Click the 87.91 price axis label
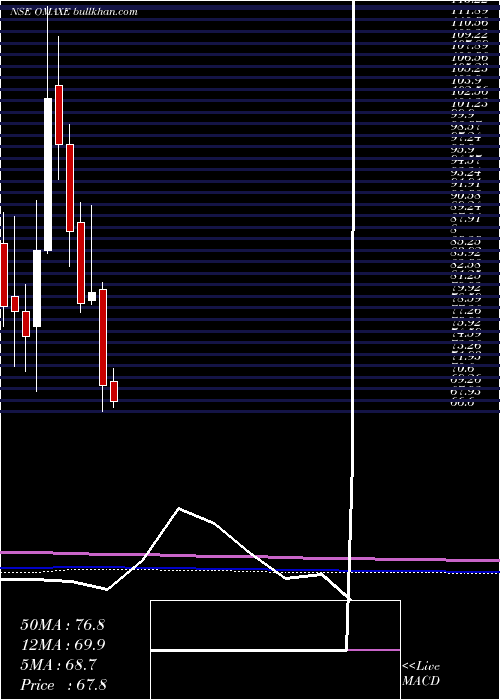The width and height of the screenshot is (500, 700). point(467,219)
